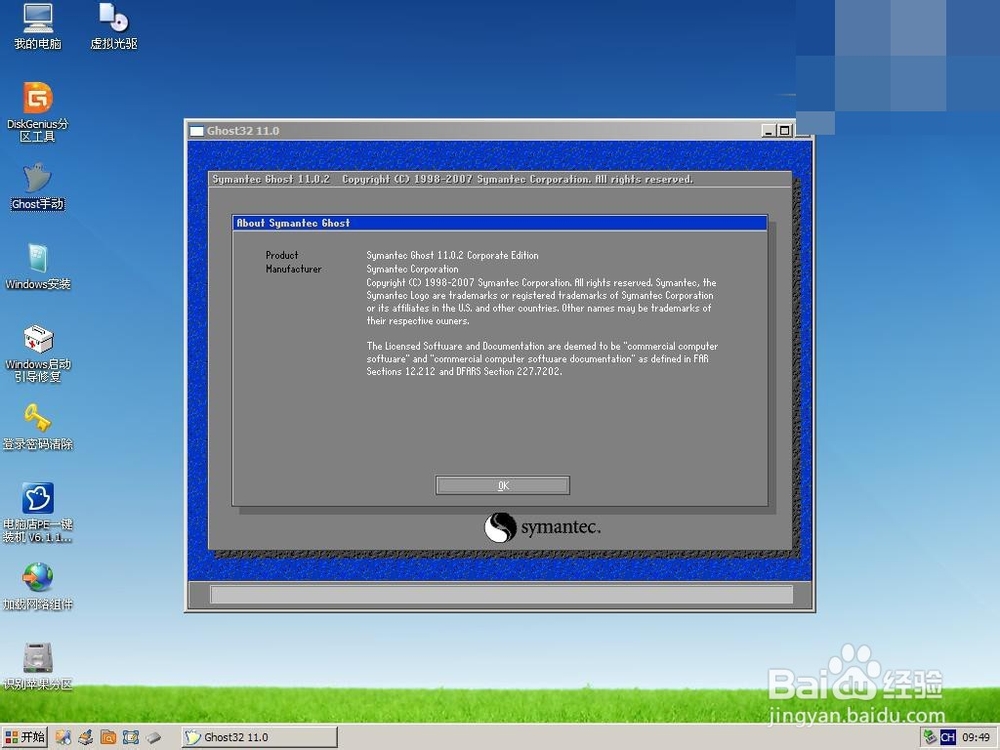Screen dimensions: 1000x750
Task: Click the 'Symantec Corporation' manufacturer value
Action: (412, 269)
